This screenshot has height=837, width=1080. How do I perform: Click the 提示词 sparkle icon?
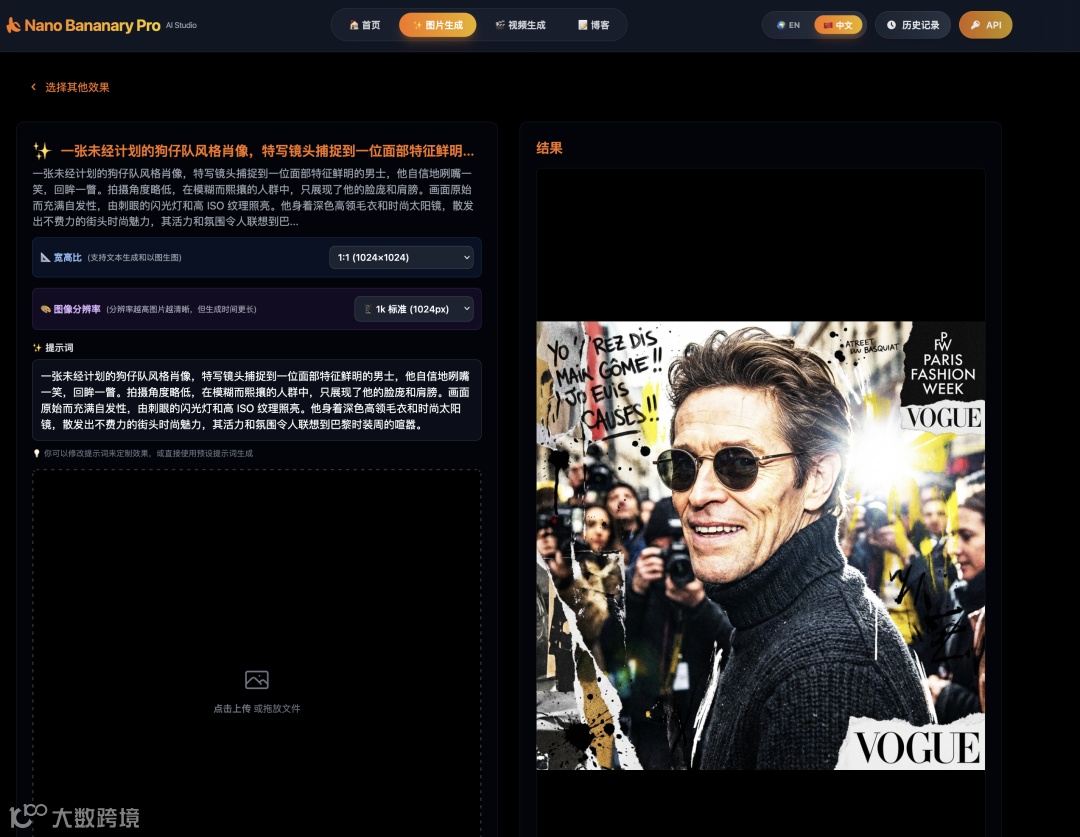[x=37, y=348]
